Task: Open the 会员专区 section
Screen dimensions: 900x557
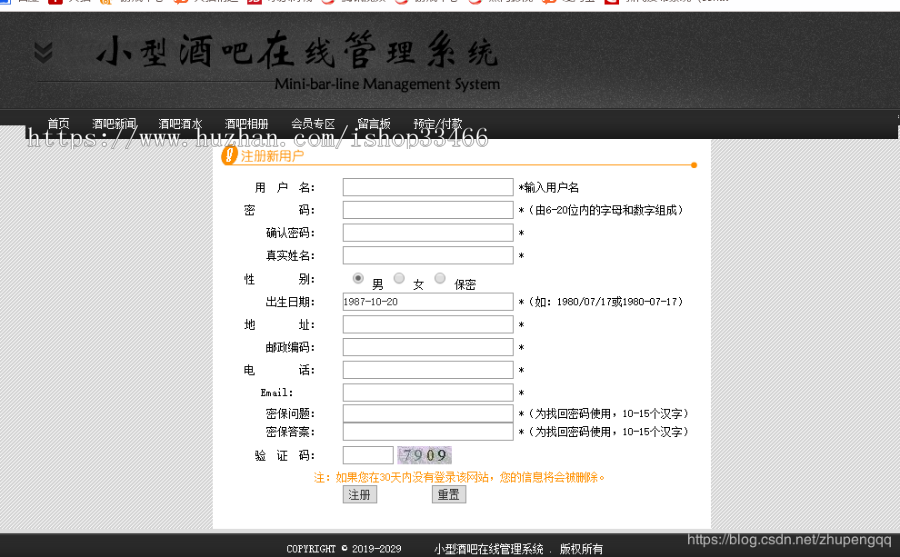Action: 313,123
